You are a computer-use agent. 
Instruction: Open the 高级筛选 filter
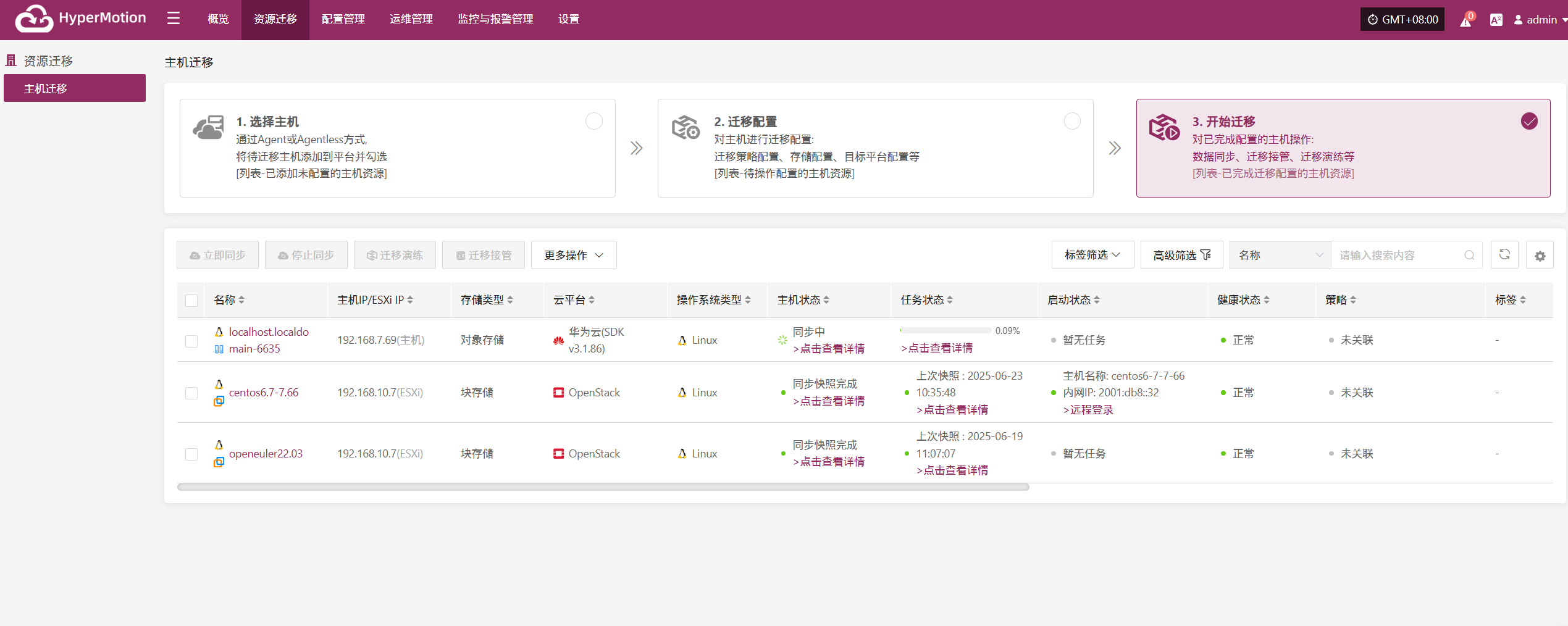coord(1181,255)
